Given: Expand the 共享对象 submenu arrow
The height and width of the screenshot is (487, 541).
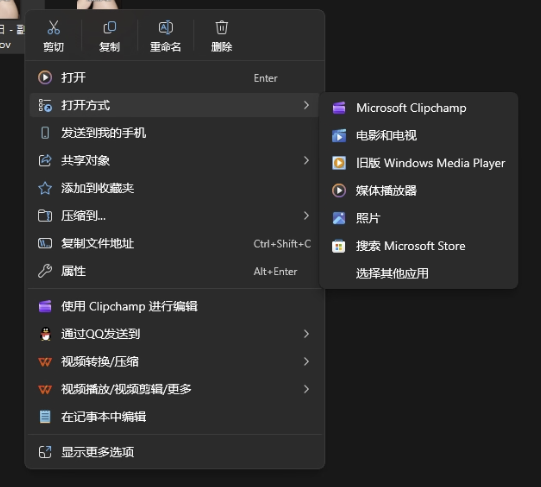Looking at the screenshot, I should [x=306, y=160].
